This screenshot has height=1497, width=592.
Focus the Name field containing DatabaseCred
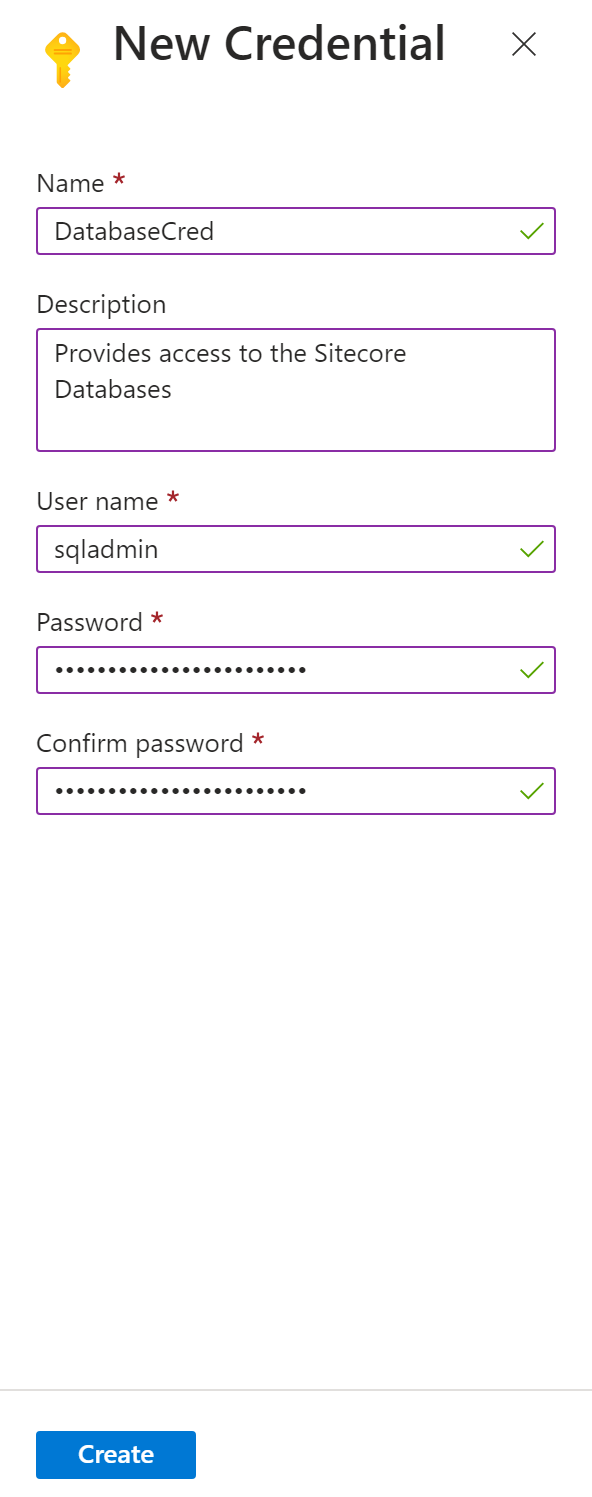coord(296,231)
